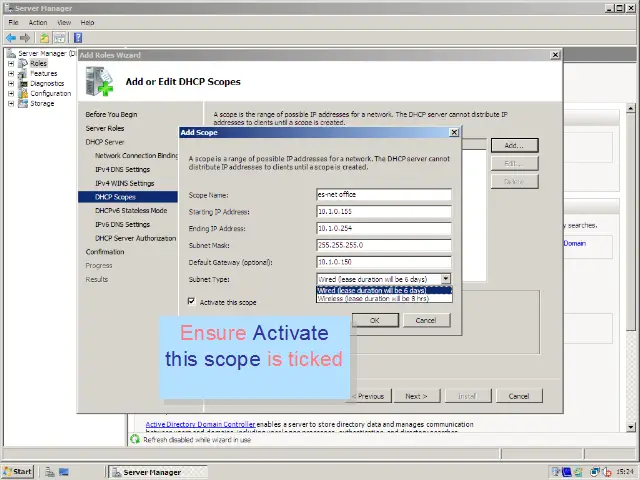Go to the Server Roles wizard step
The image size is (640, 480).
pyautogui.click(x=105, y=128)
